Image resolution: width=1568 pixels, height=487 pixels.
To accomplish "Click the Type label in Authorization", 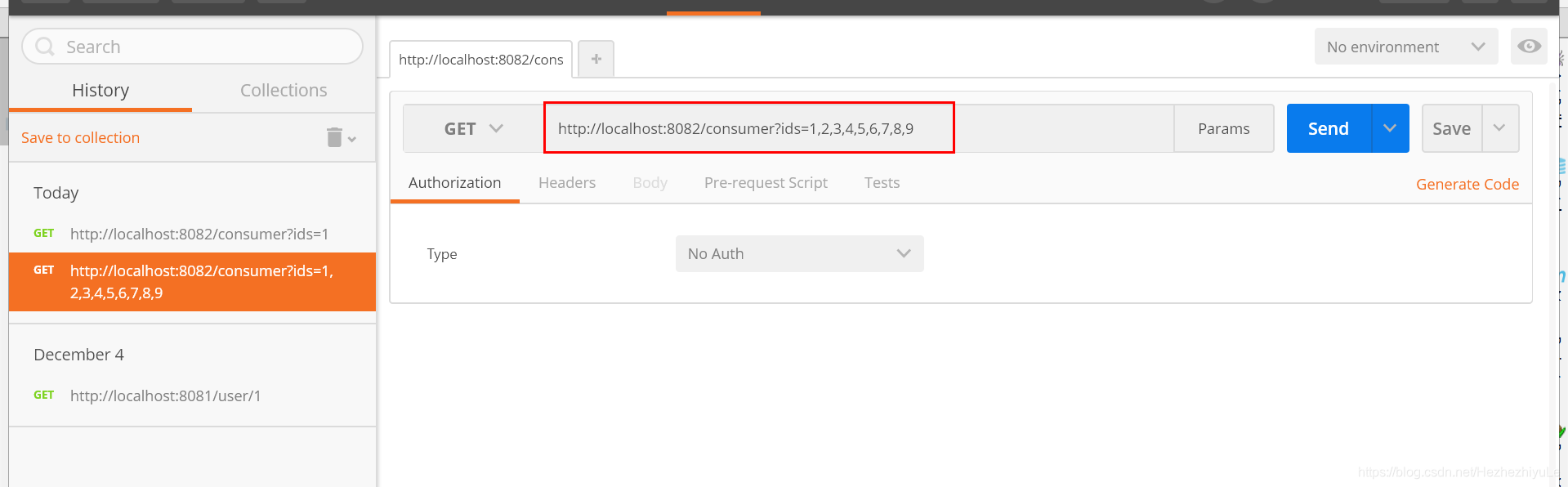I will (x=442, y=254).
